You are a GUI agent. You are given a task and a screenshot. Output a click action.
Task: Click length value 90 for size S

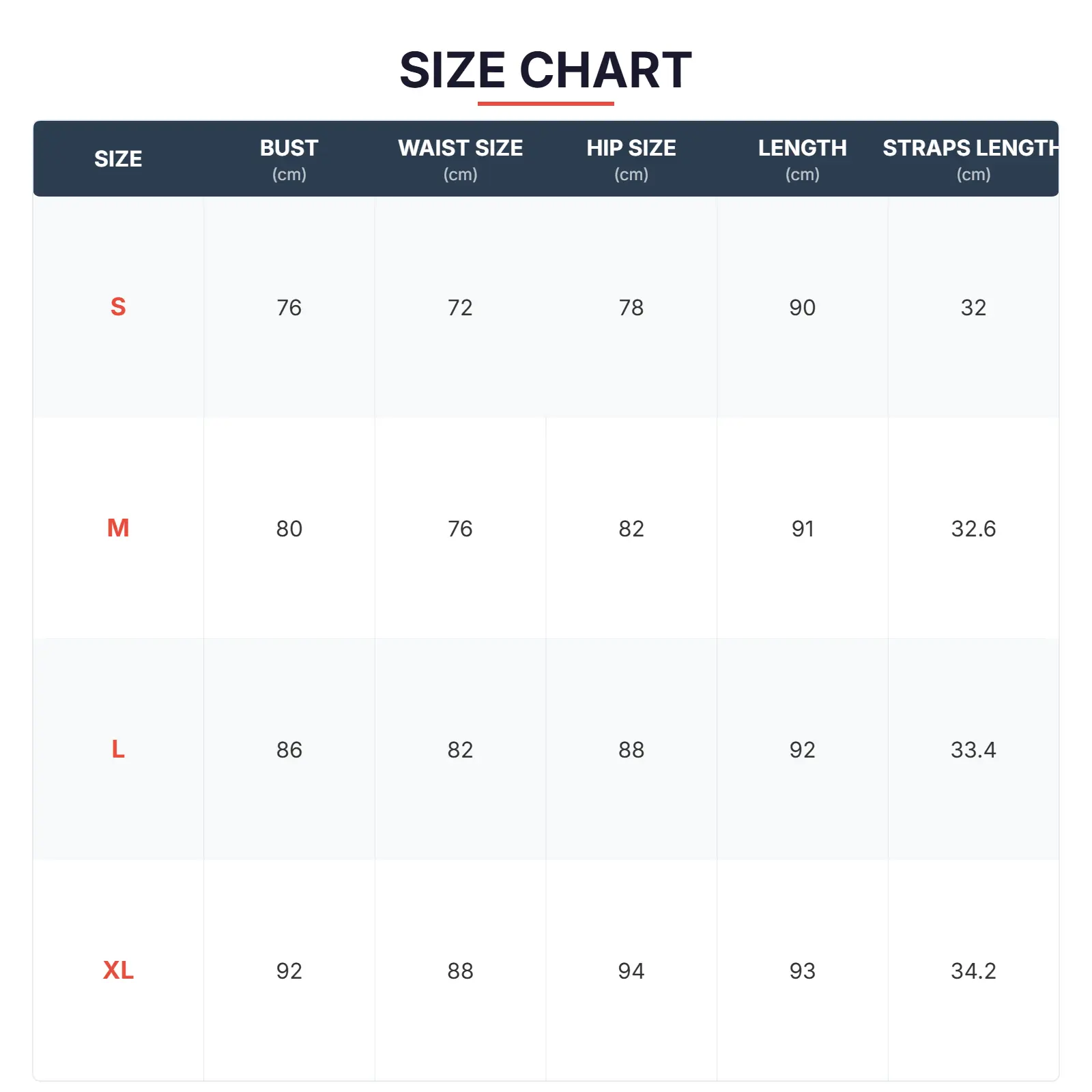[802, 308]
